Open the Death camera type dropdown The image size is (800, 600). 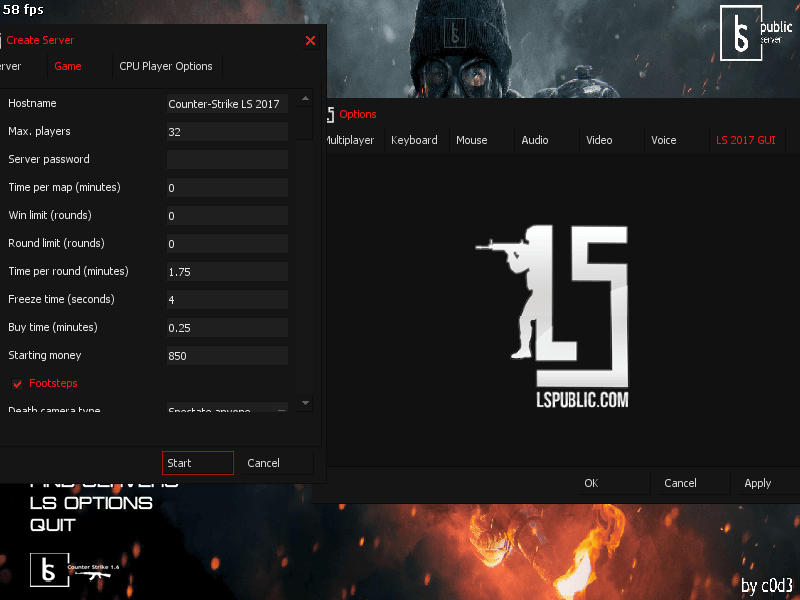pyautogui.click(x=228, y=409)
